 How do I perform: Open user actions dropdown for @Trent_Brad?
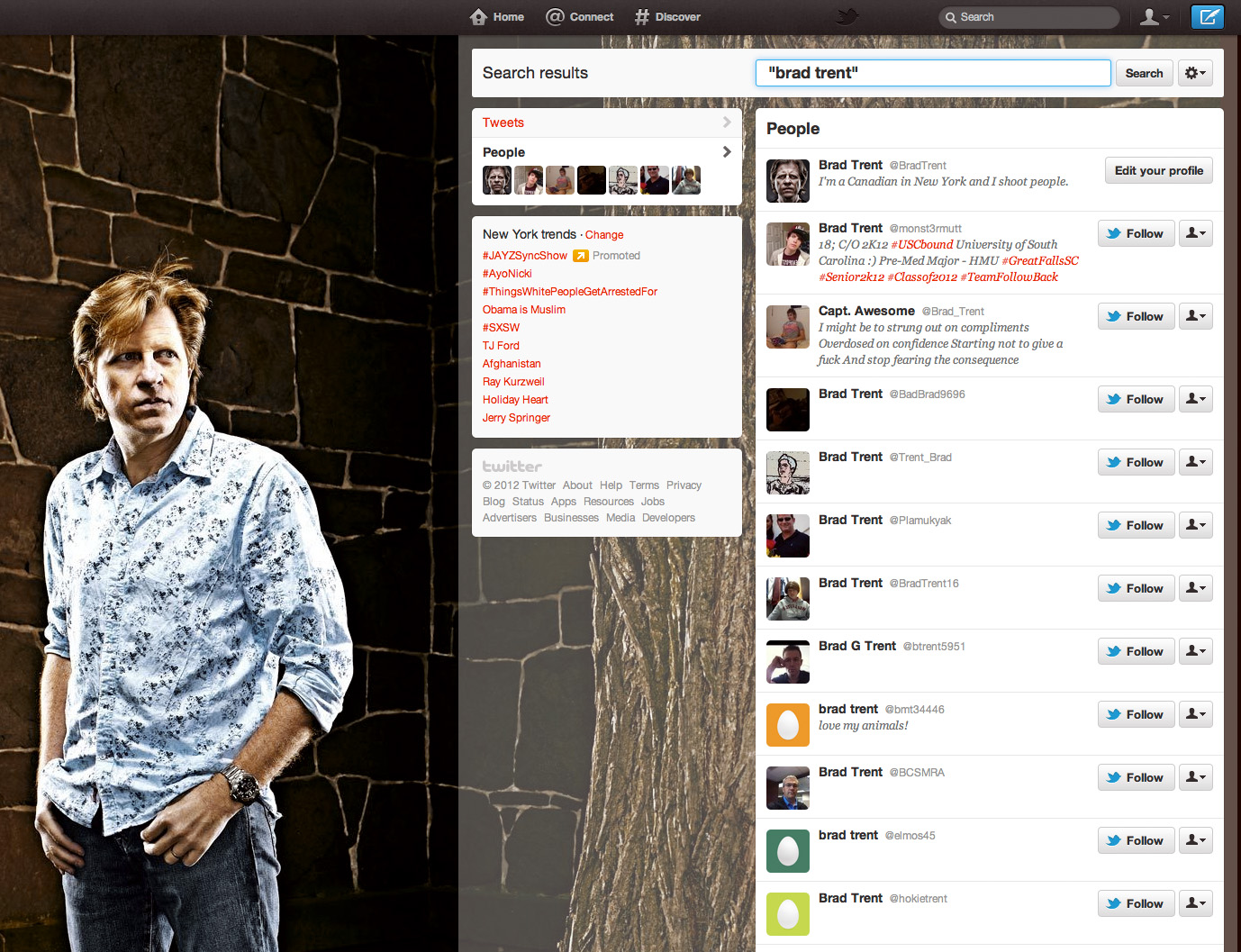(x=1195, y=462)
